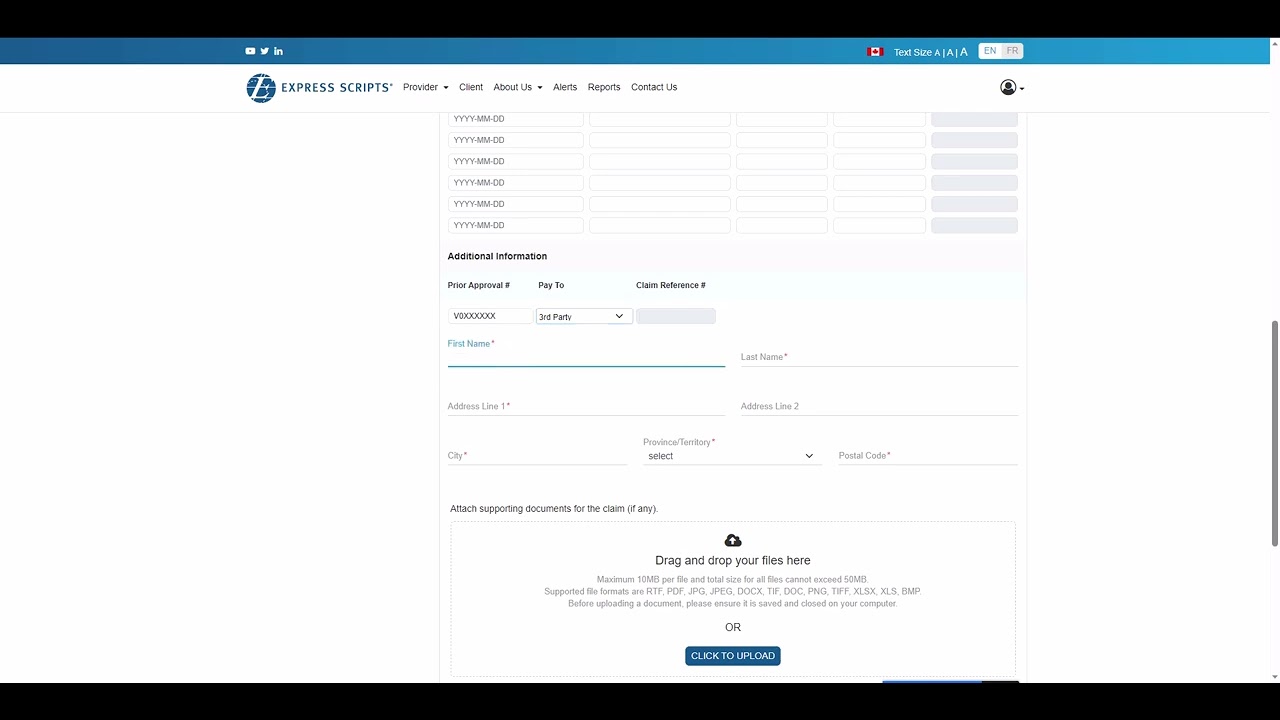Click the Additional Information heading
This screenshot has width=1280, height=720.
[497, 256]
